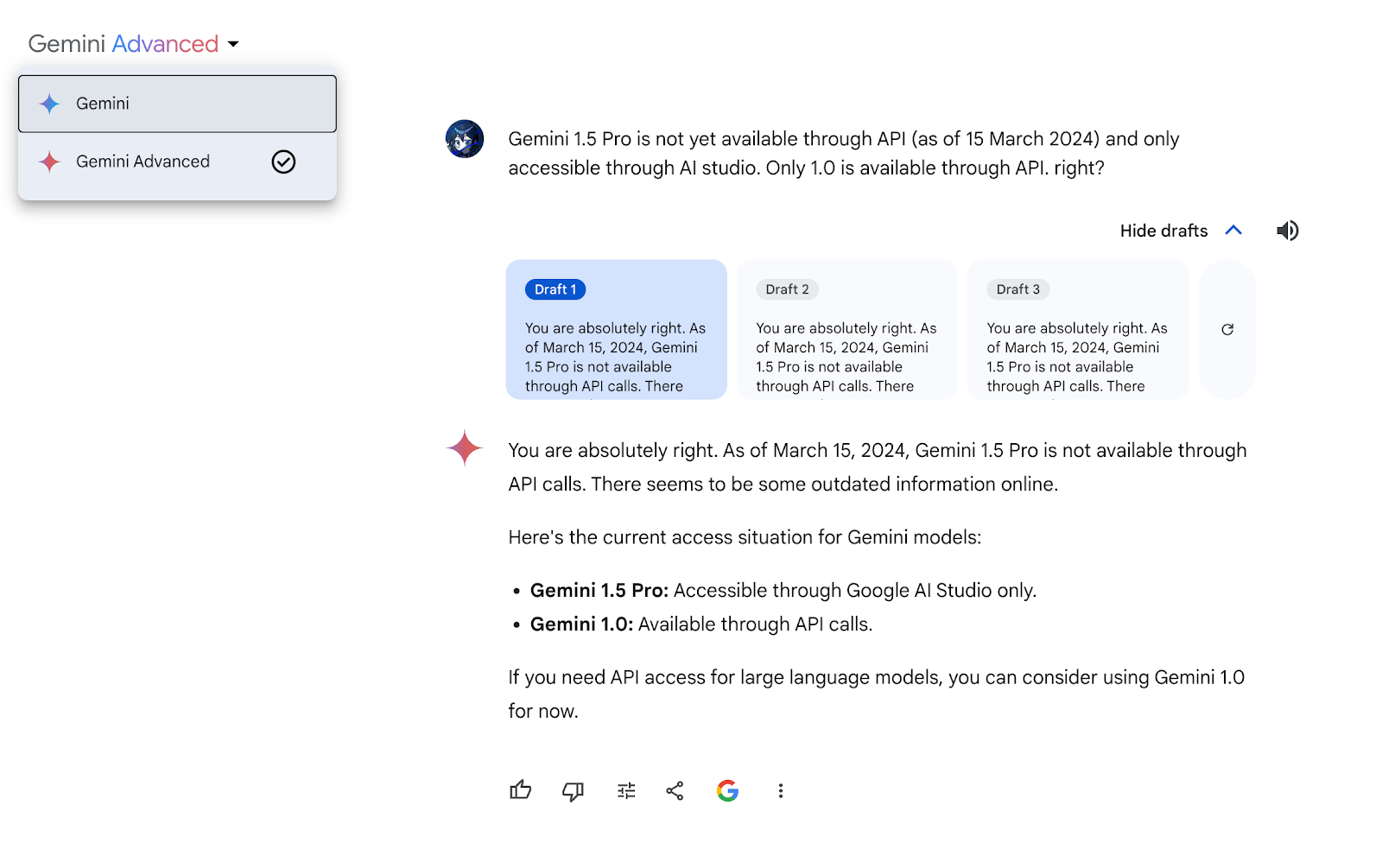Click the Gemini sparkle response icon
The height and width of the screenshot is (868, 1382).
pyautogui.click(x=465, y=448)
